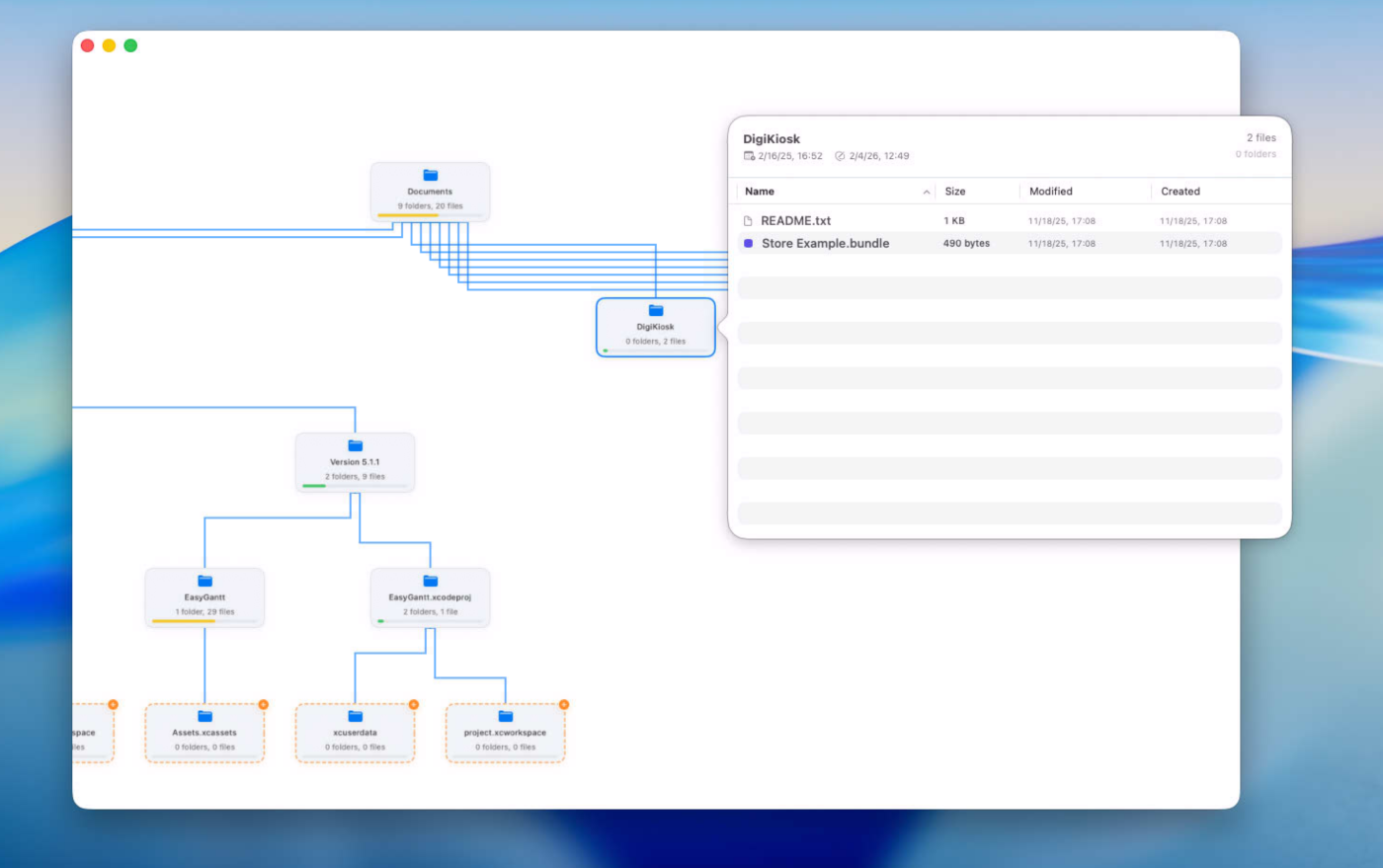This screenshot has height=868, width=1383.
Task: Expand project.xcworkspace via orange plus badge
Action: [564, 705]
